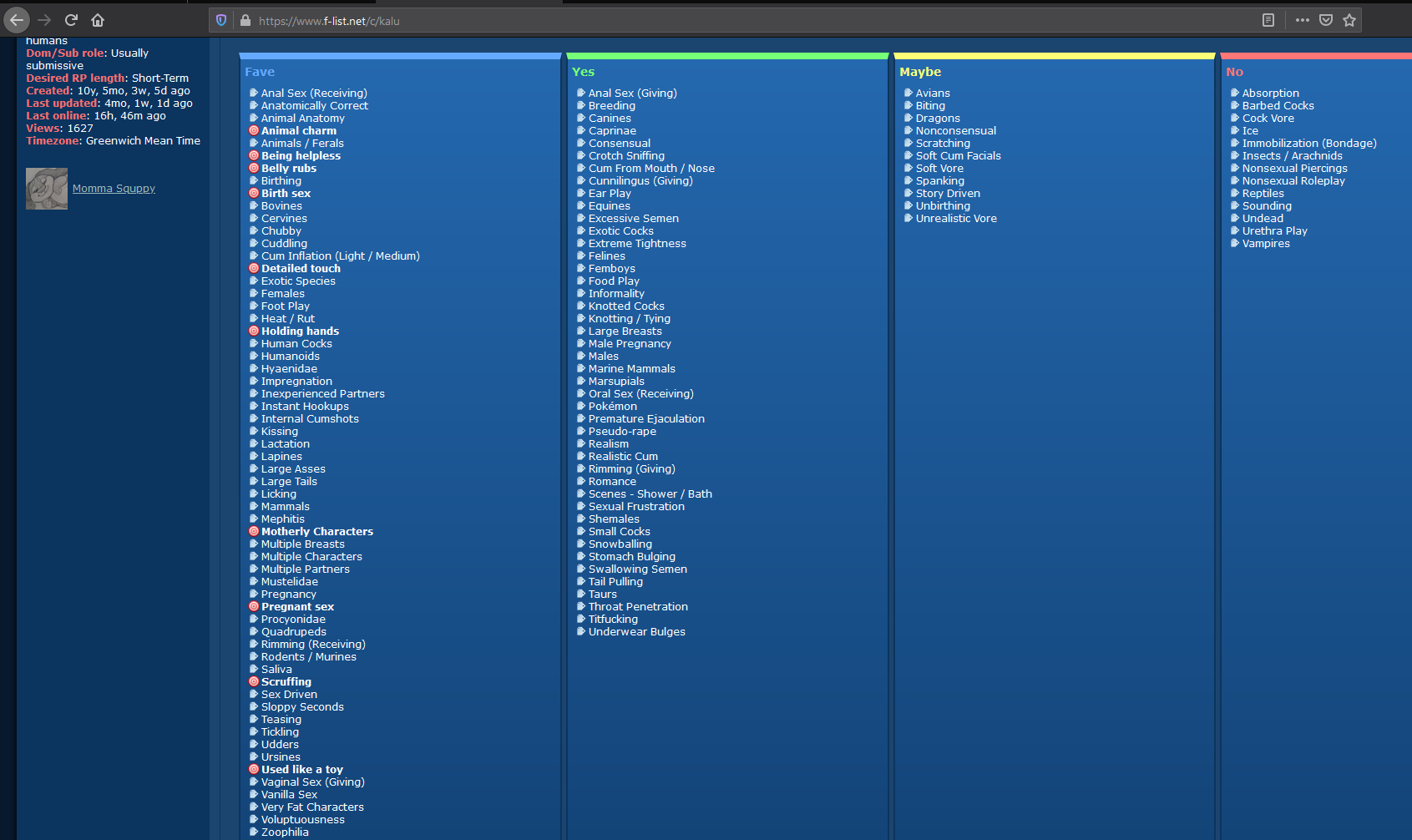
Task: Select the Biting entry in Maybe
Action: (930, 105)
